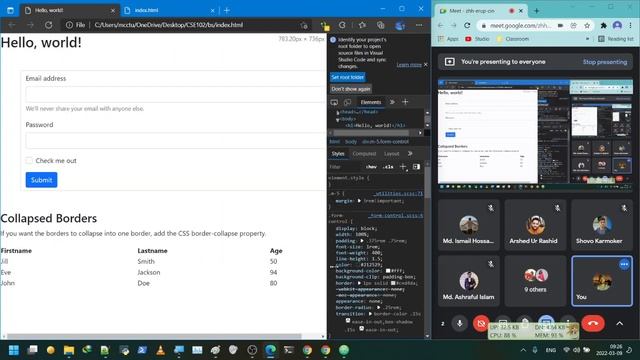Screen dimensions: 640x360
Task: Select the Elements tab in DevTools
Action: pyautogui.click(x=371, y=102)
